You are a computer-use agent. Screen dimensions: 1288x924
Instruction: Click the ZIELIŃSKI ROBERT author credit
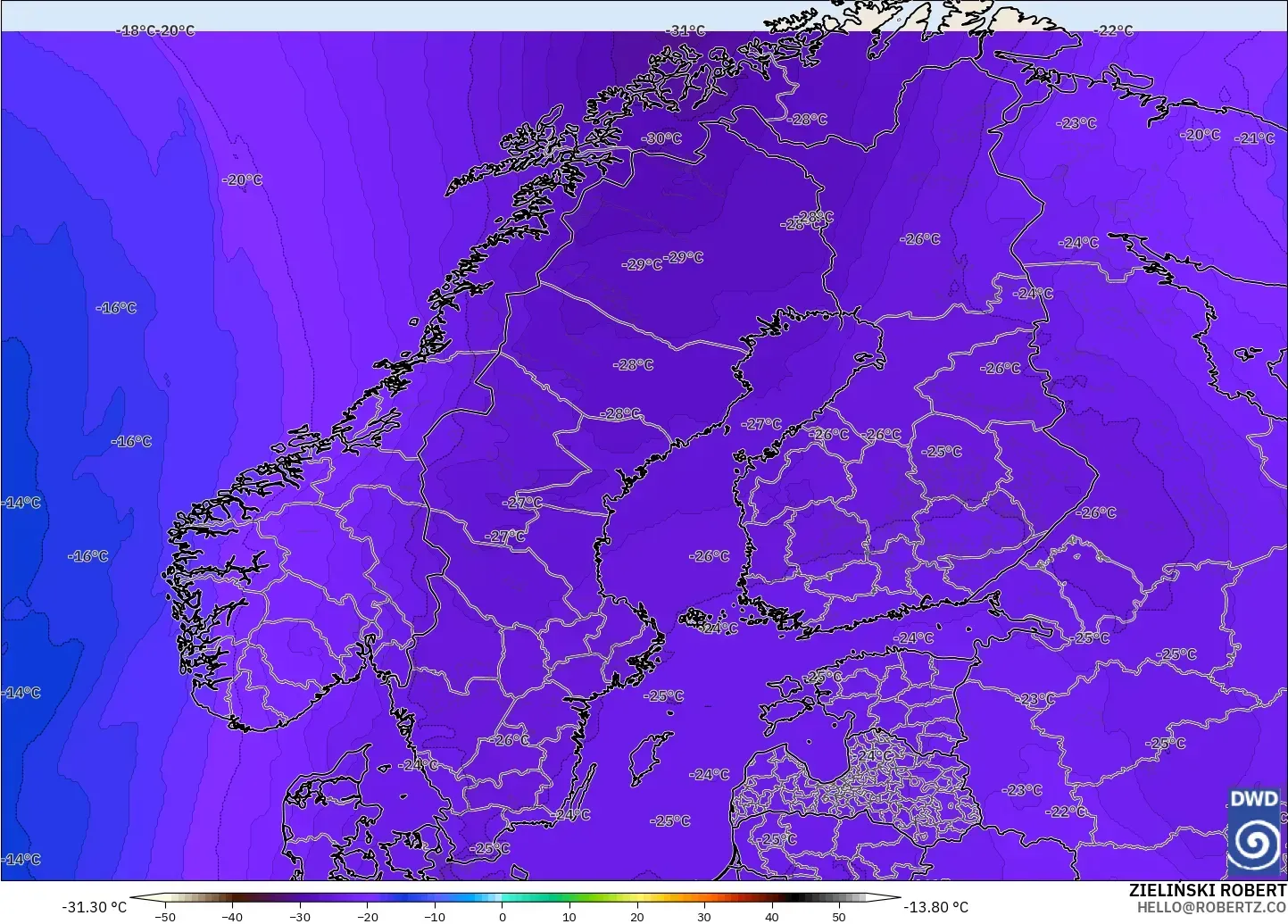1208,890
